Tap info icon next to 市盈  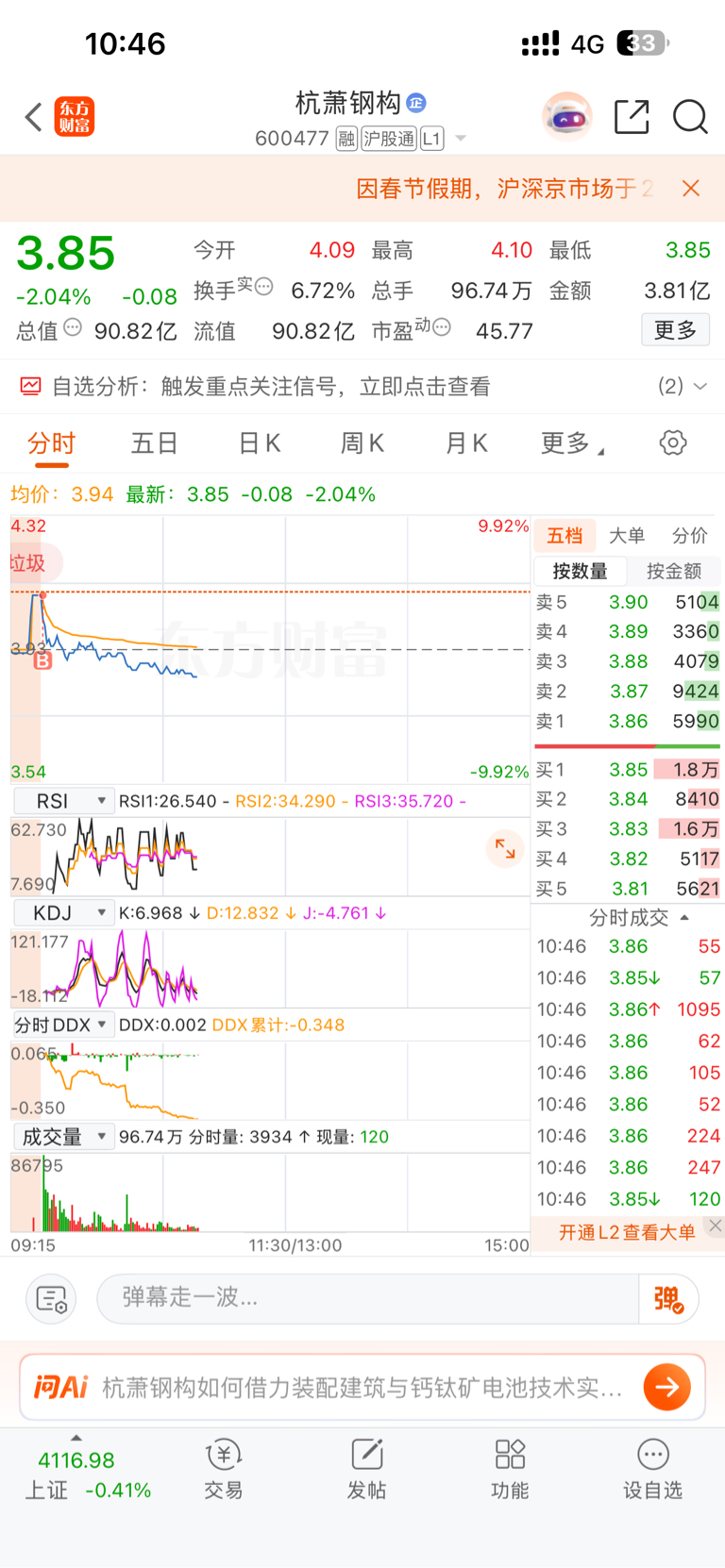pos(441,327)
